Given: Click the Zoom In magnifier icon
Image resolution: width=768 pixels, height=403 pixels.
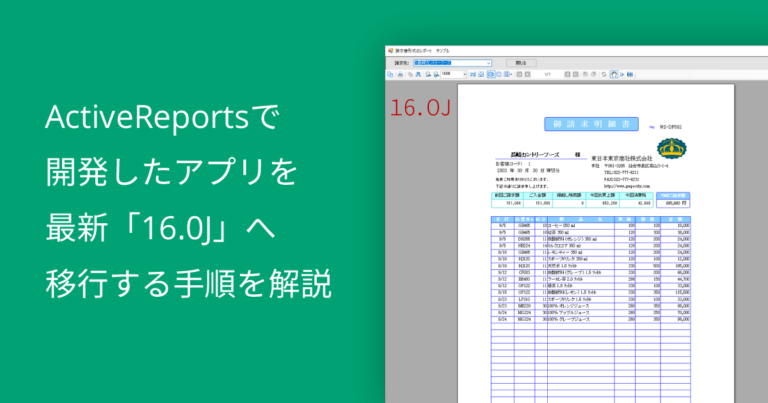Looking at the screenshot, I should point(436,74).
